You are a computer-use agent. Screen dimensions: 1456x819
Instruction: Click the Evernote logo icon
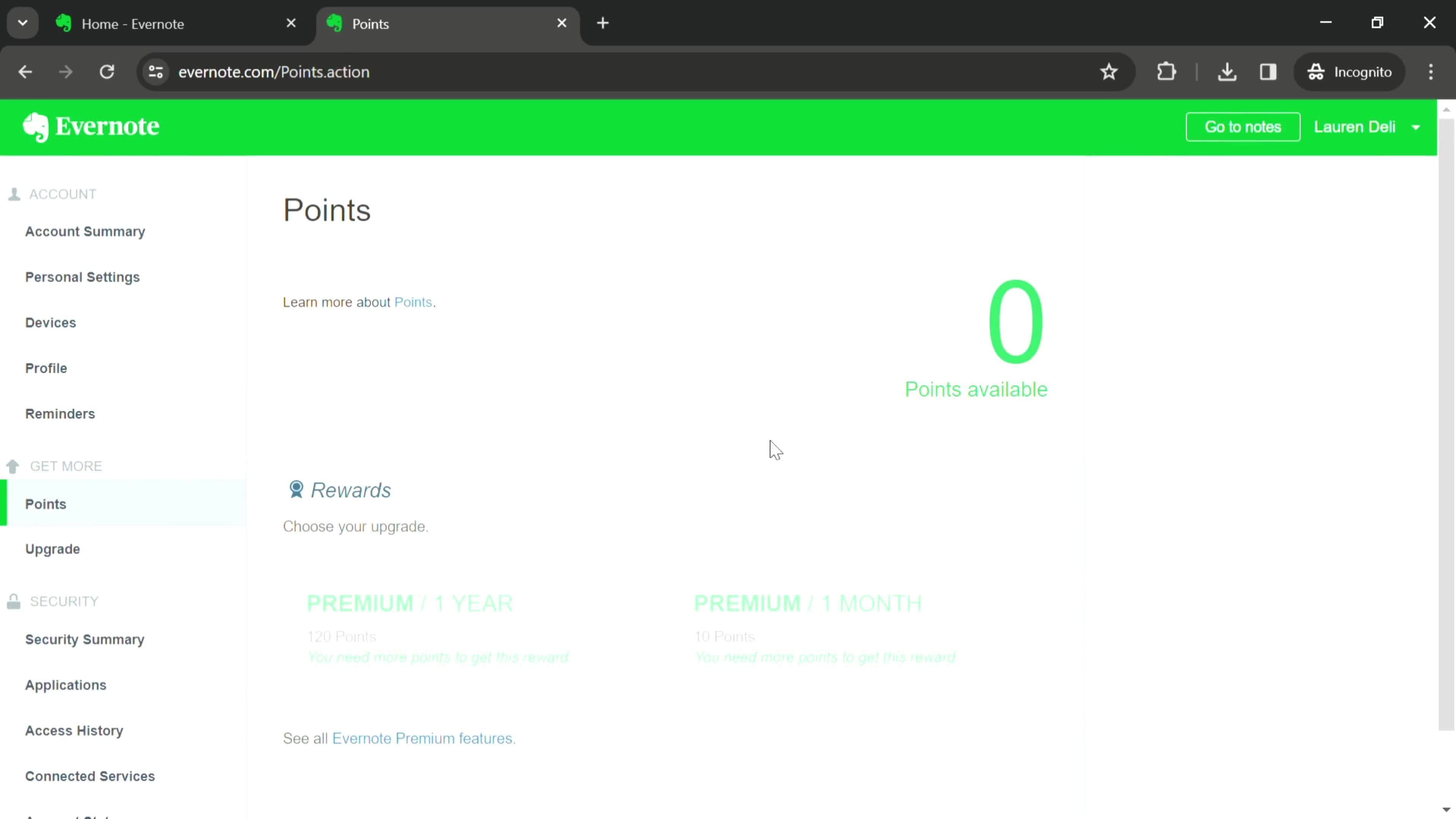[x=35, y=127]
